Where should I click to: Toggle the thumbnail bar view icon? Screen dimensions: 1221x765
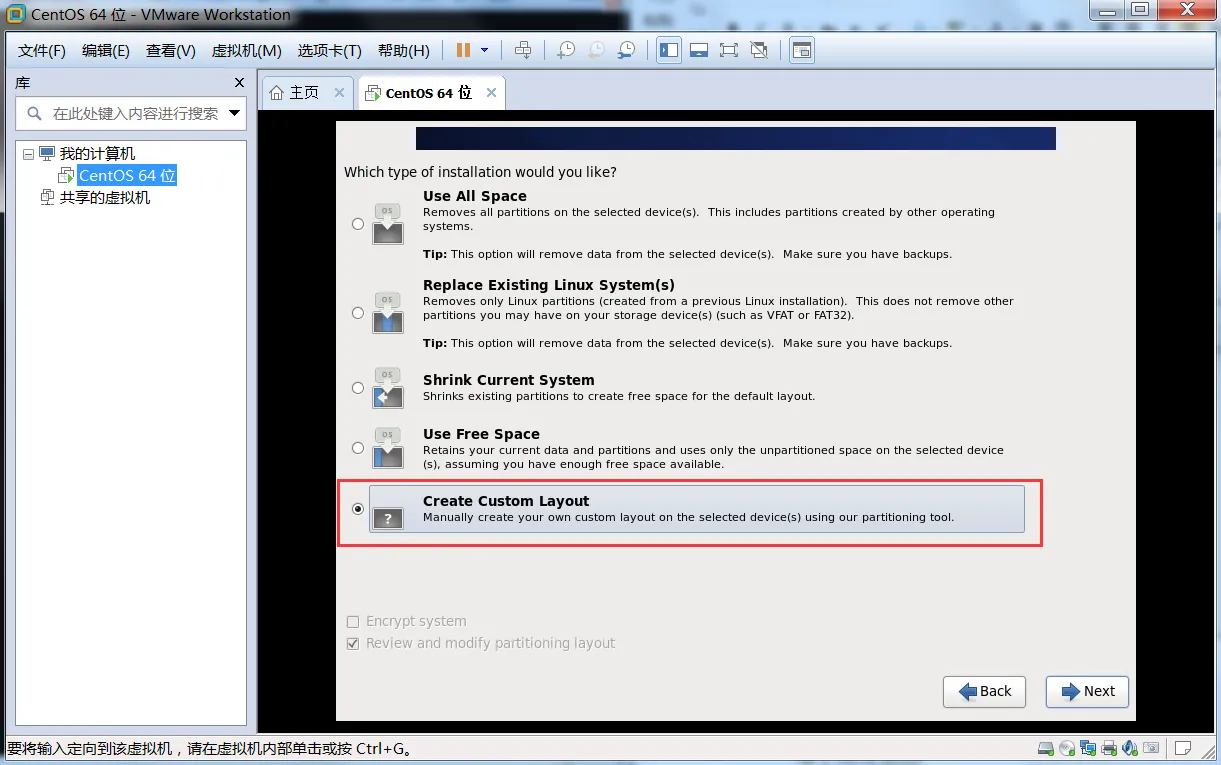pos(699,50)
